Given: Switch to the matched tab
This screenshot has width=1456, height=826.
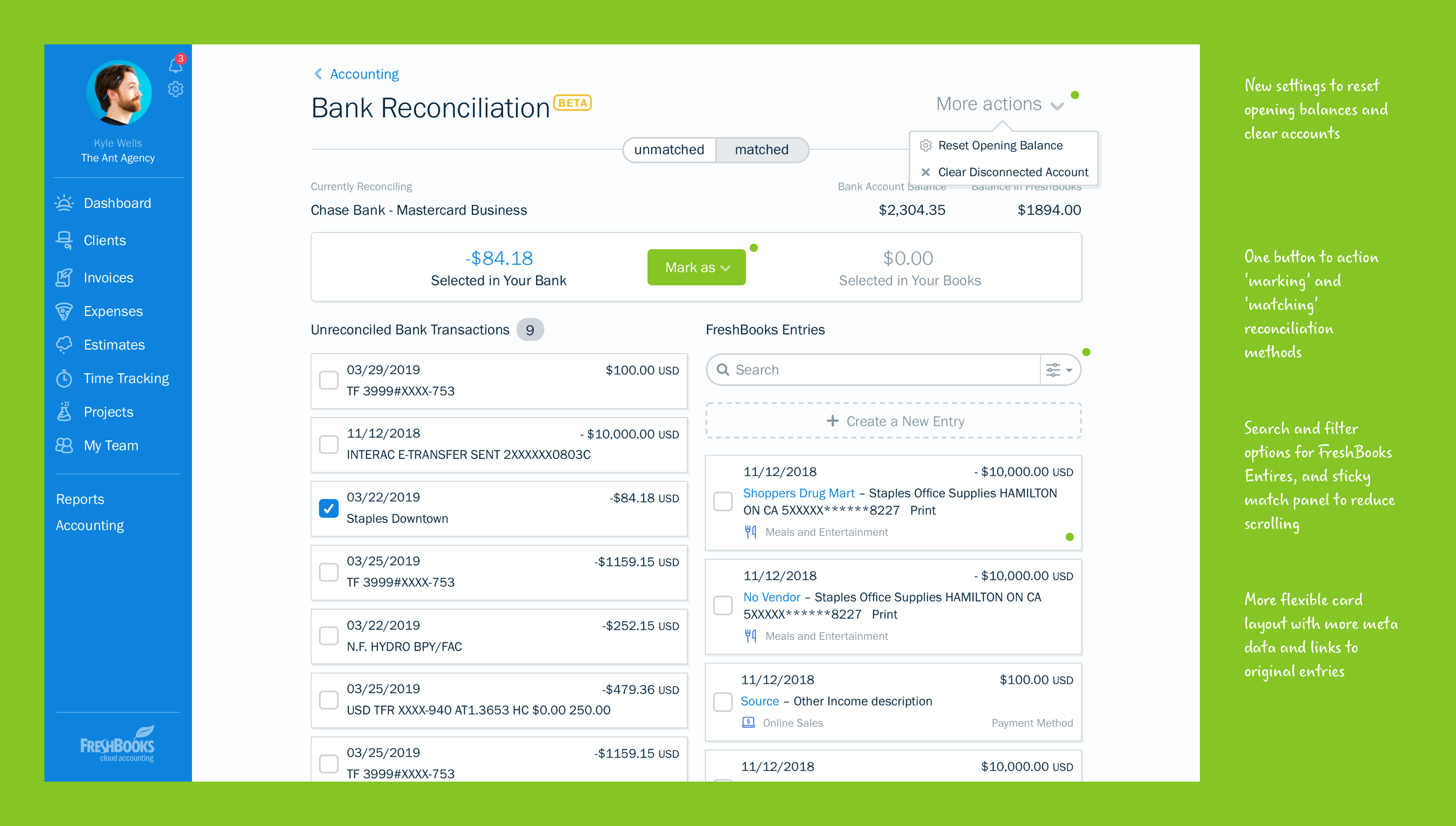Looking at the screenshot, I should [x=761, y=150].
